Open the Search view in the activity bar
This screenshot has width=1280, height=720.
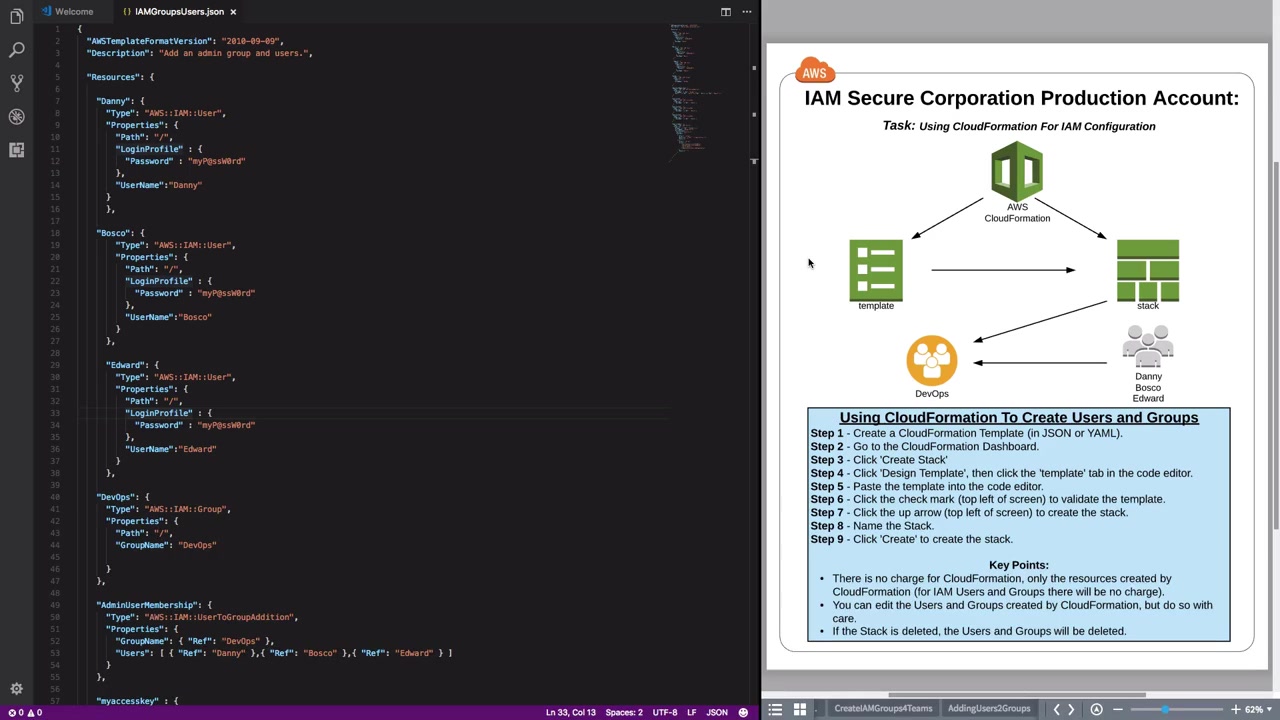click(x=16, y=50)
